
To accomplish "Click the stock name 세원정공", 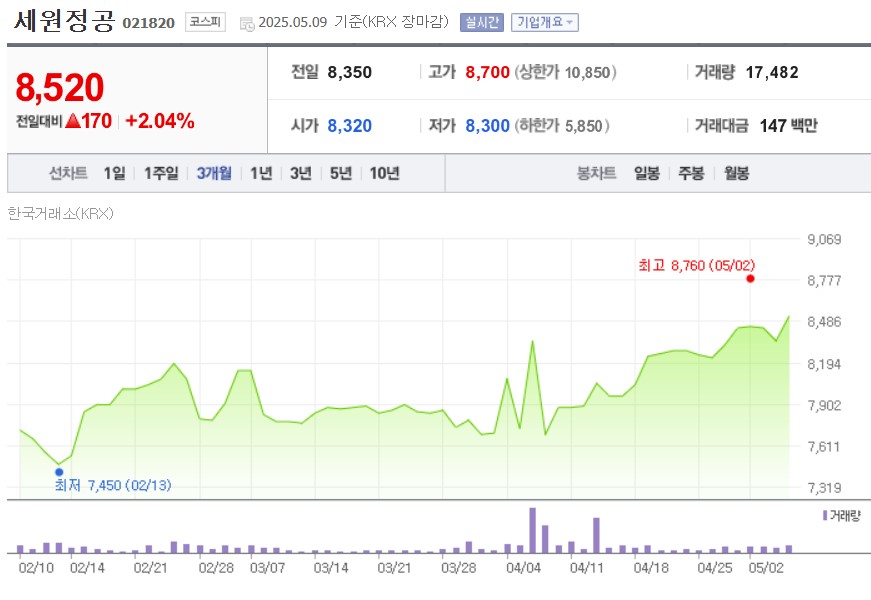I will click(x=64, y=21).
